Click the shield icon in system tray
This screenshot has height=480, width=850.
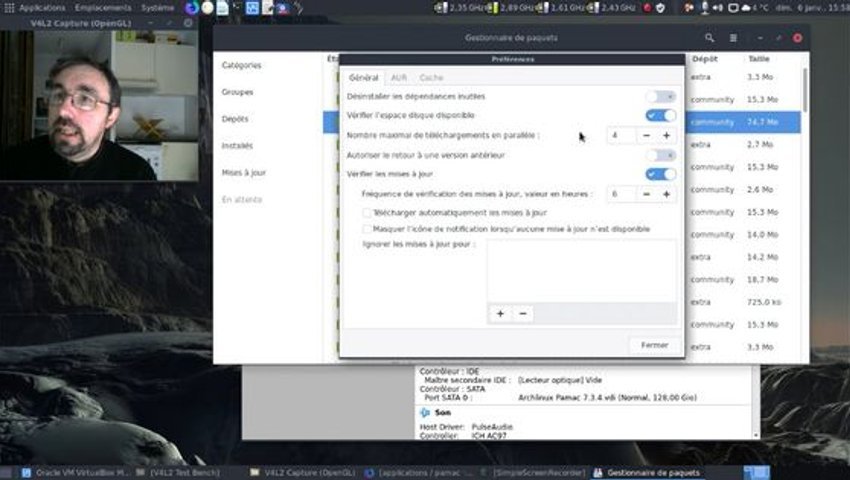pyautogui.click(x=660, y=8)
